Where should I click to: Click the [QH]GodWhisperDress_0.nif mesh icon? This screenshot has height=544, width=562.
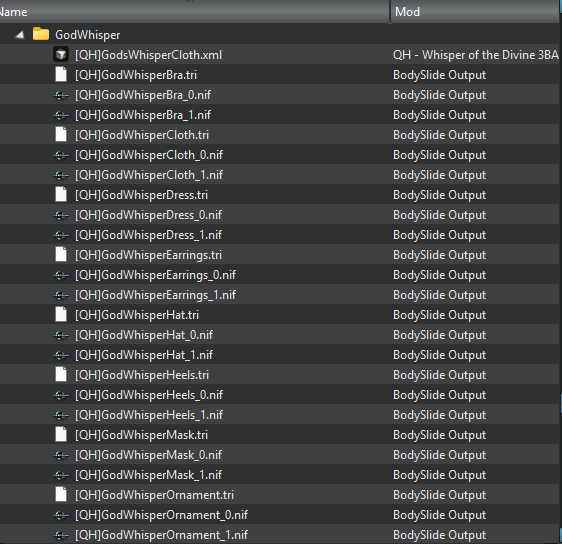tap(61, 215)
